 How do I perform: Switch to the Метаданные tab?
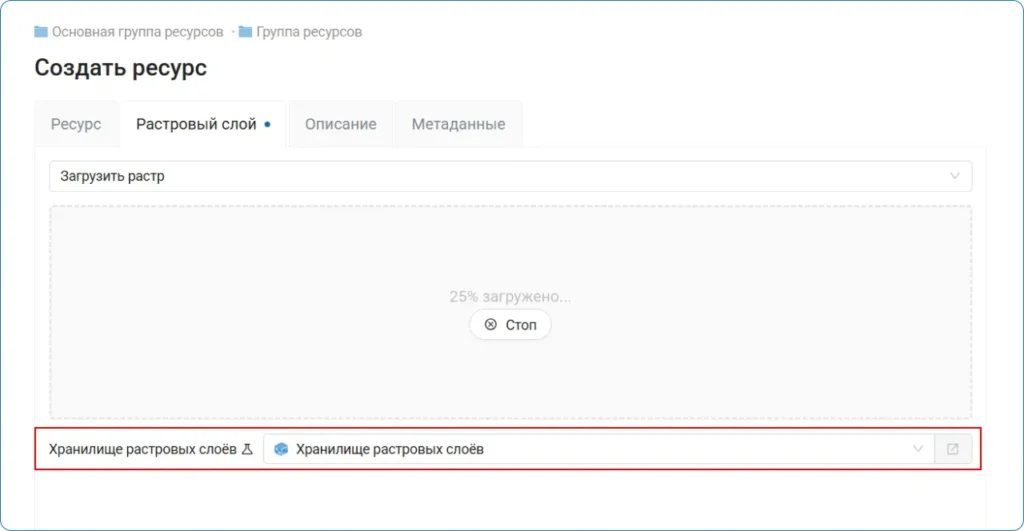point(458,124)
